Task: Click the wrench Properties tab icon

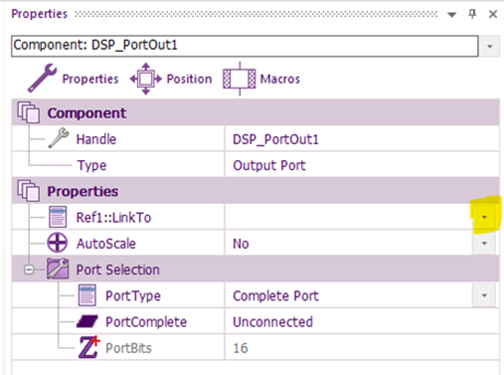Action: (x=42, y=78)
